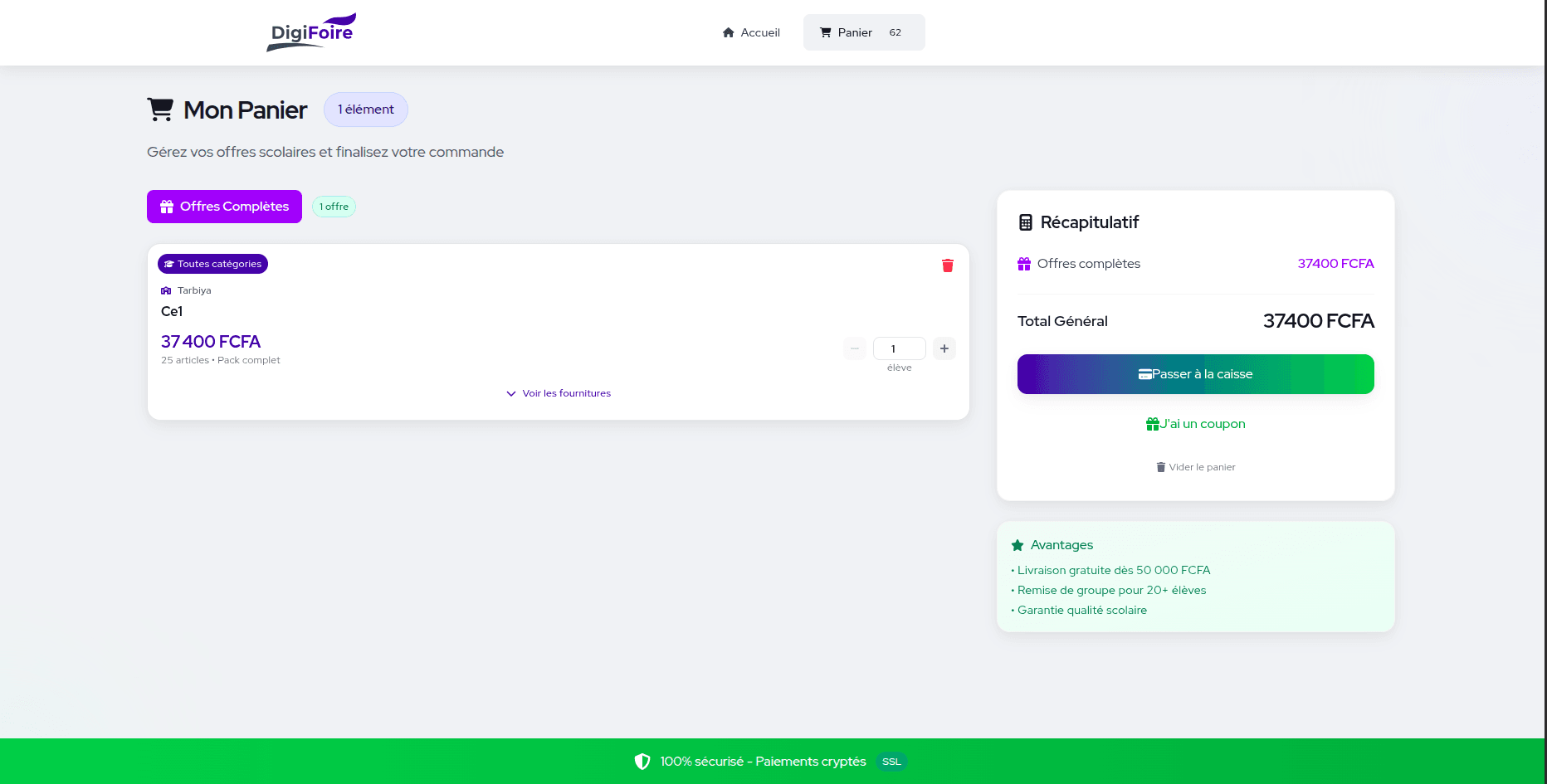Click Vider le panier to empty cart
Viewport: 1547px width, 784px height.
pos(1195,467)
